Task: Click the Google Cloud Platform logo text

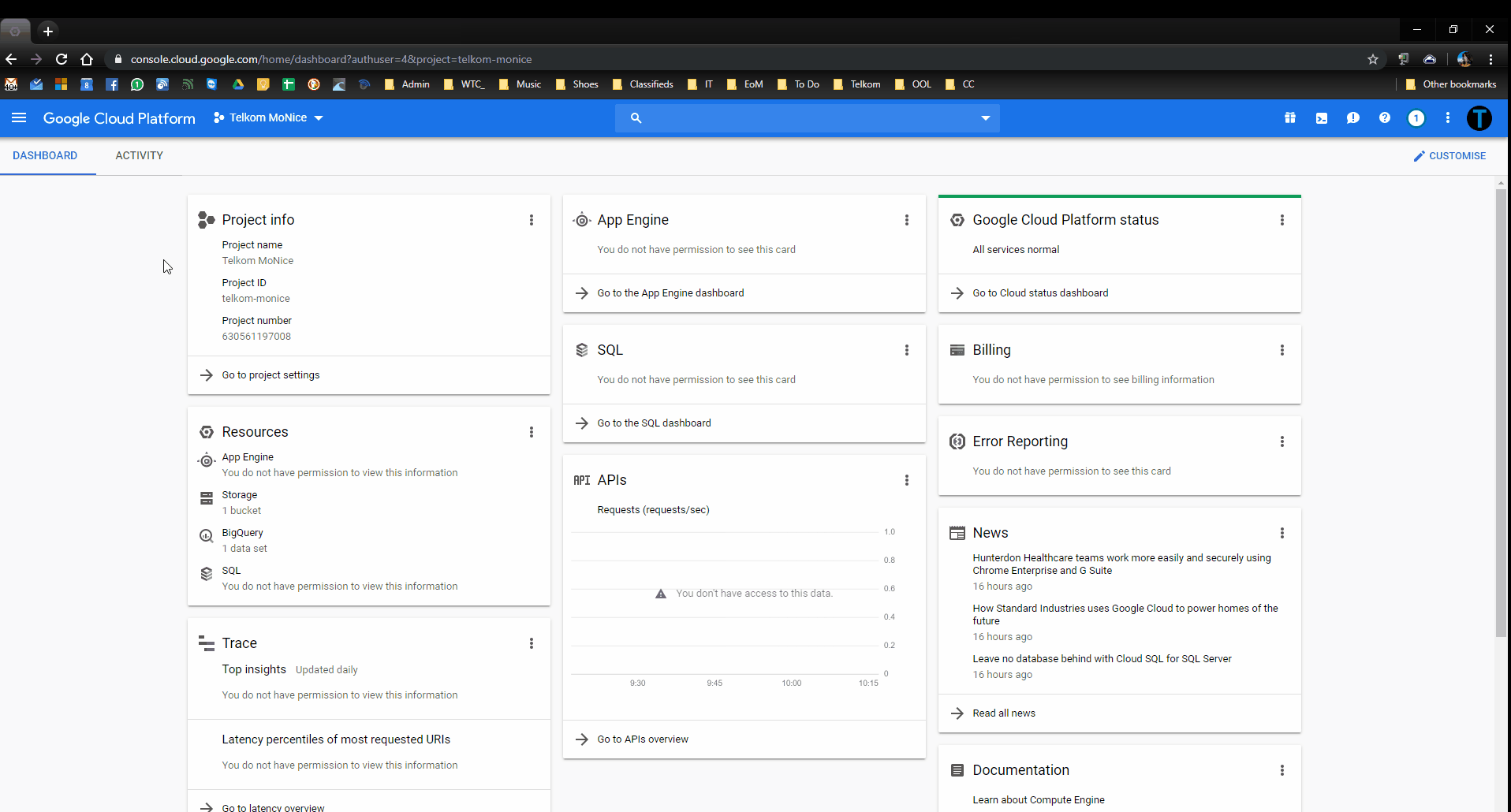Action: point(119,118)
